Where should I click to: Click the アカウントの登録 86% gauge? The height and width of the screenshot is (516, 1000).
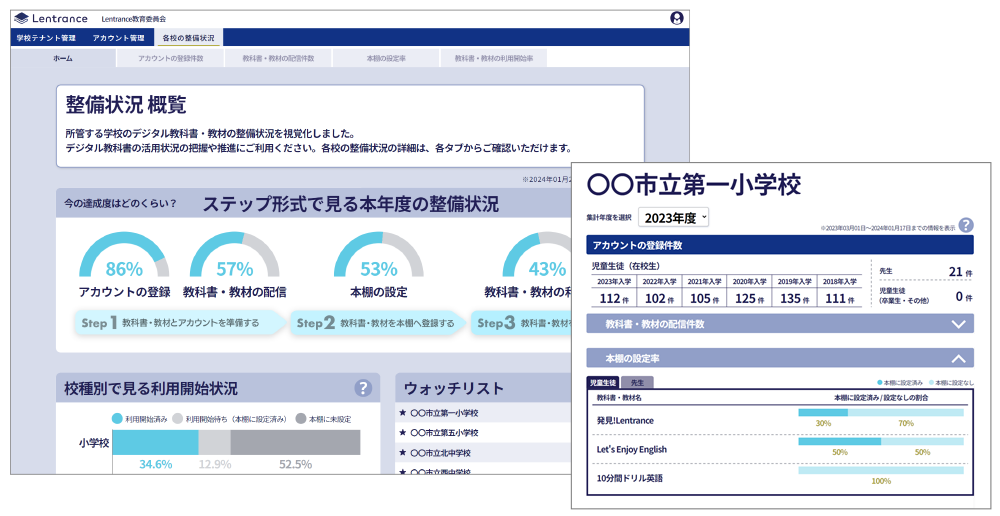pyautogui.click(x=124, y=255)
